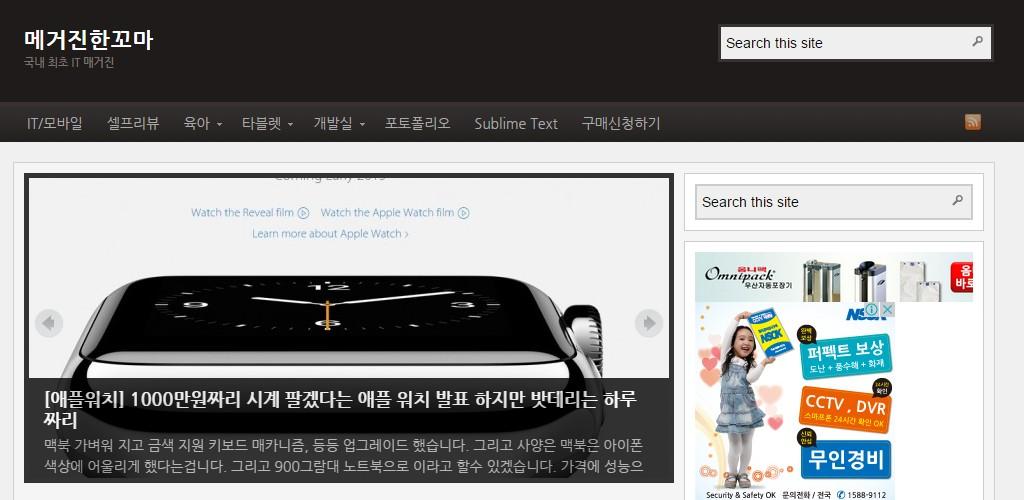Advance slider with right arrow button
Image resolution: width=1024 pixels, height=500 pixels.
point(648,323)
